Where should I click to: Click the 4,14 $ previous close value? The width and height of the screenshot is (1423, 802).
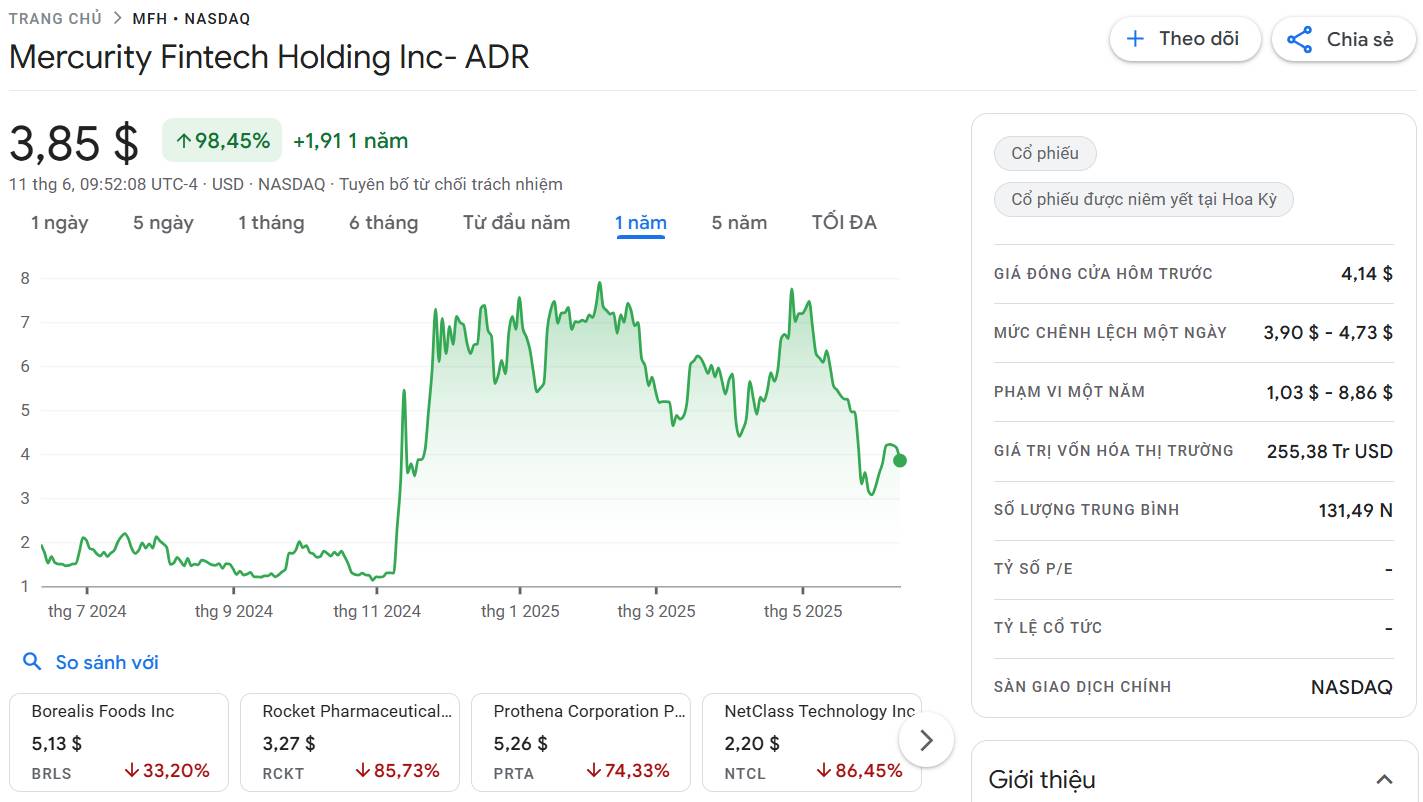(x=1367, y=274)
